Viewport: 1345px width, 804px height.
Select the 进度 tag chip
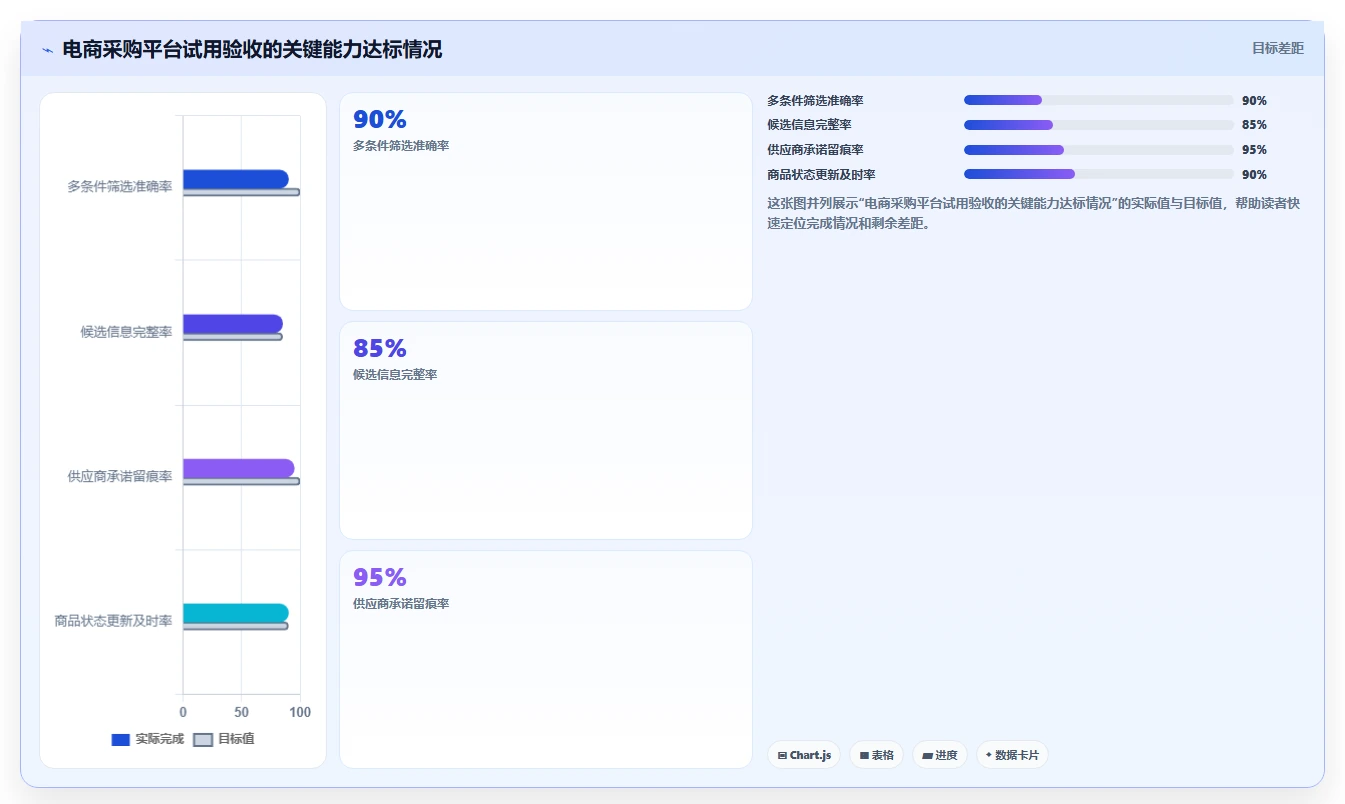(x=940, y=755)
